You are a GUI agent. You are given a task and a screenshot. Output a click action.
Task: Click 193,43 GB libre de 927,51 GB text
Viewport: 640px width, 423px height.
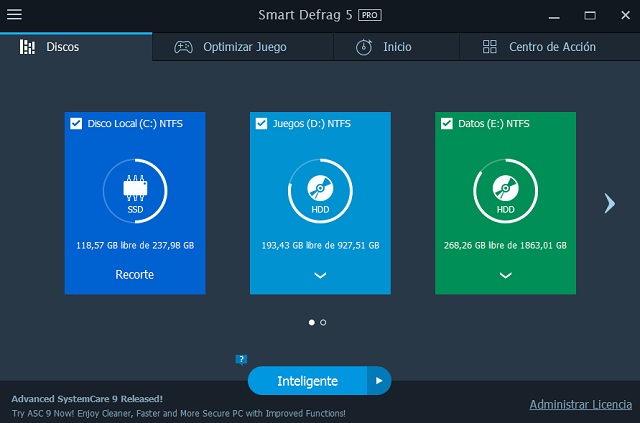click(x=320, y=245)
